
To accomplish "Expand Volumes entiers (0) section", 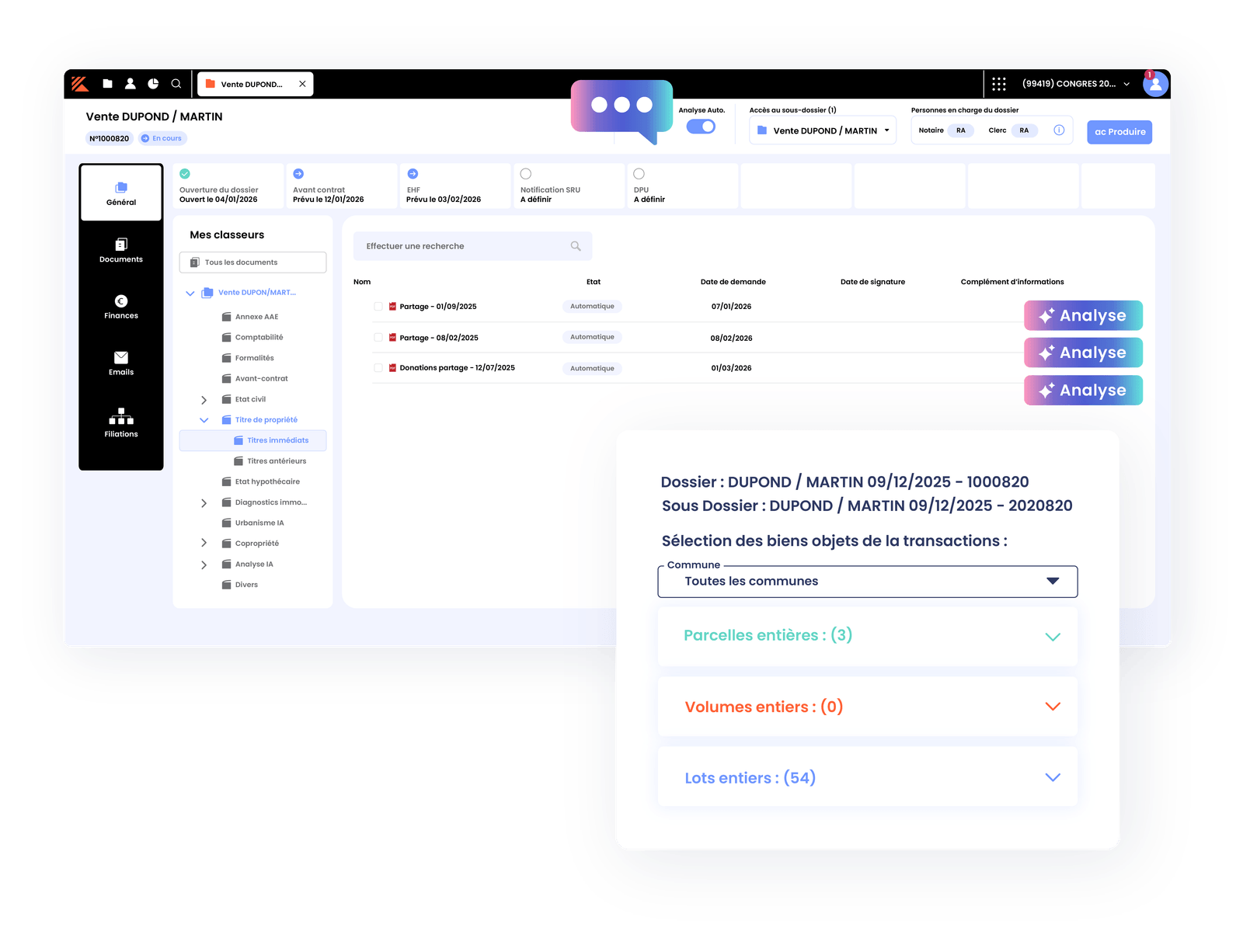I will pos(868,707).
